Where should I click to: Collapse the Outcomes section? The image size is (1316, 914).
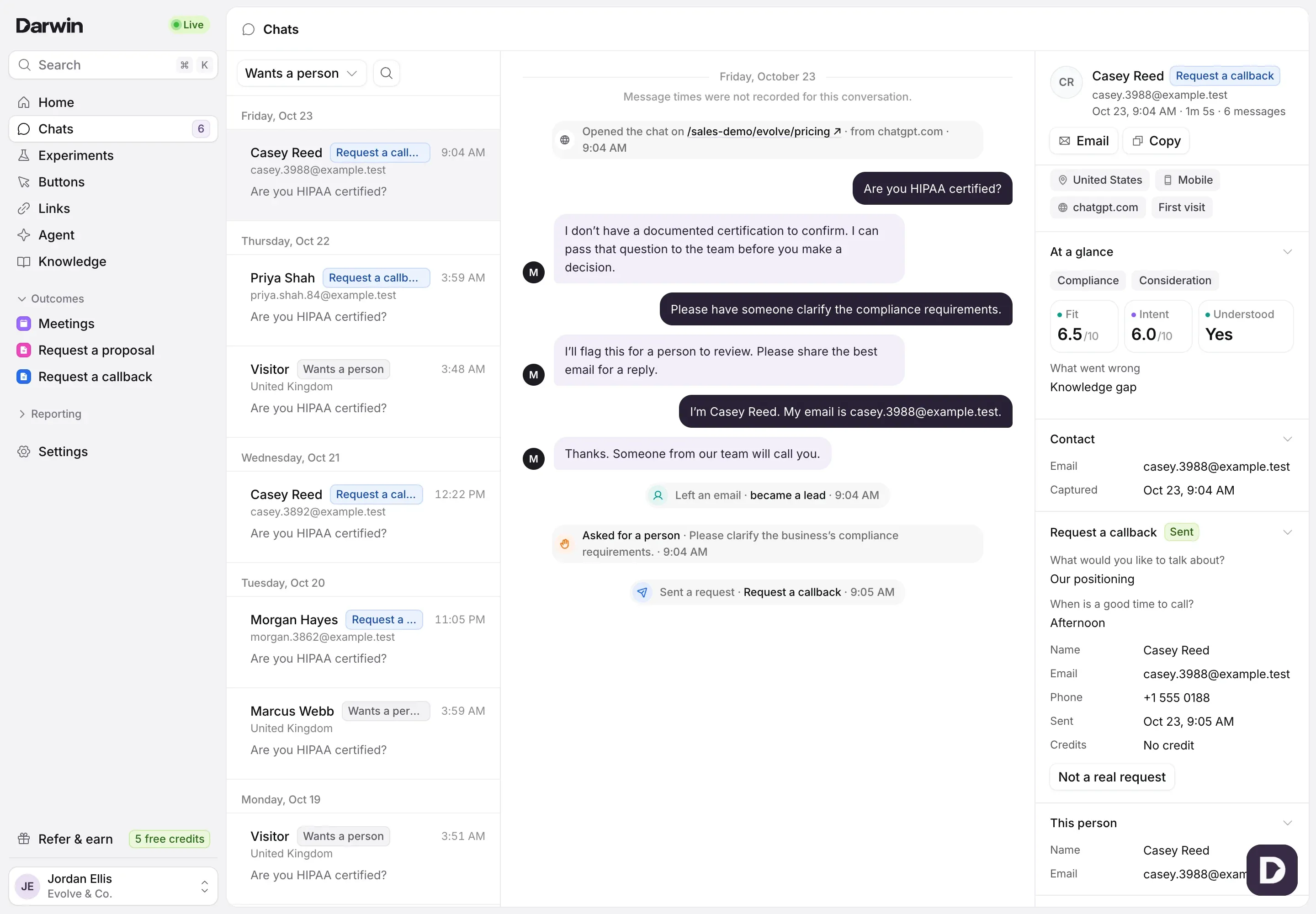pyautogui.click(x=50, y=299)
